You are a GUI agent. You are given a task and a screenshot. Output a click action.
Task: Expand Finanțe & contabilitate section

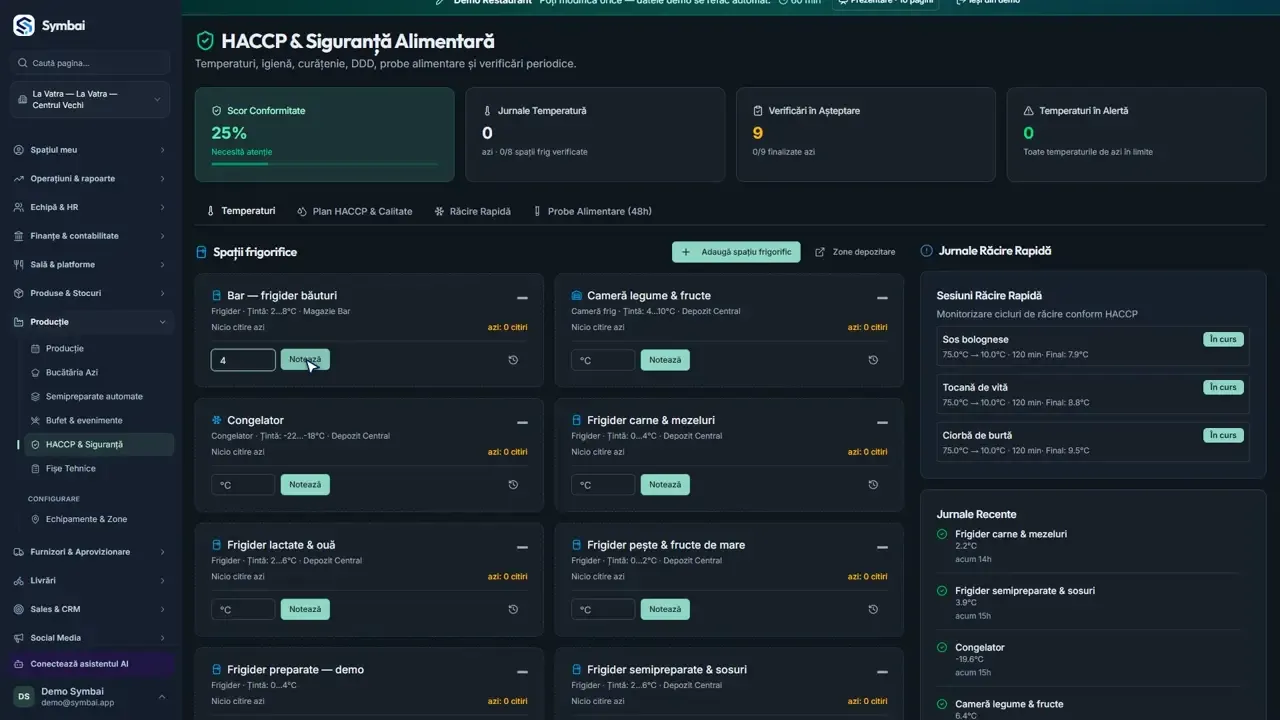(91, 236)
